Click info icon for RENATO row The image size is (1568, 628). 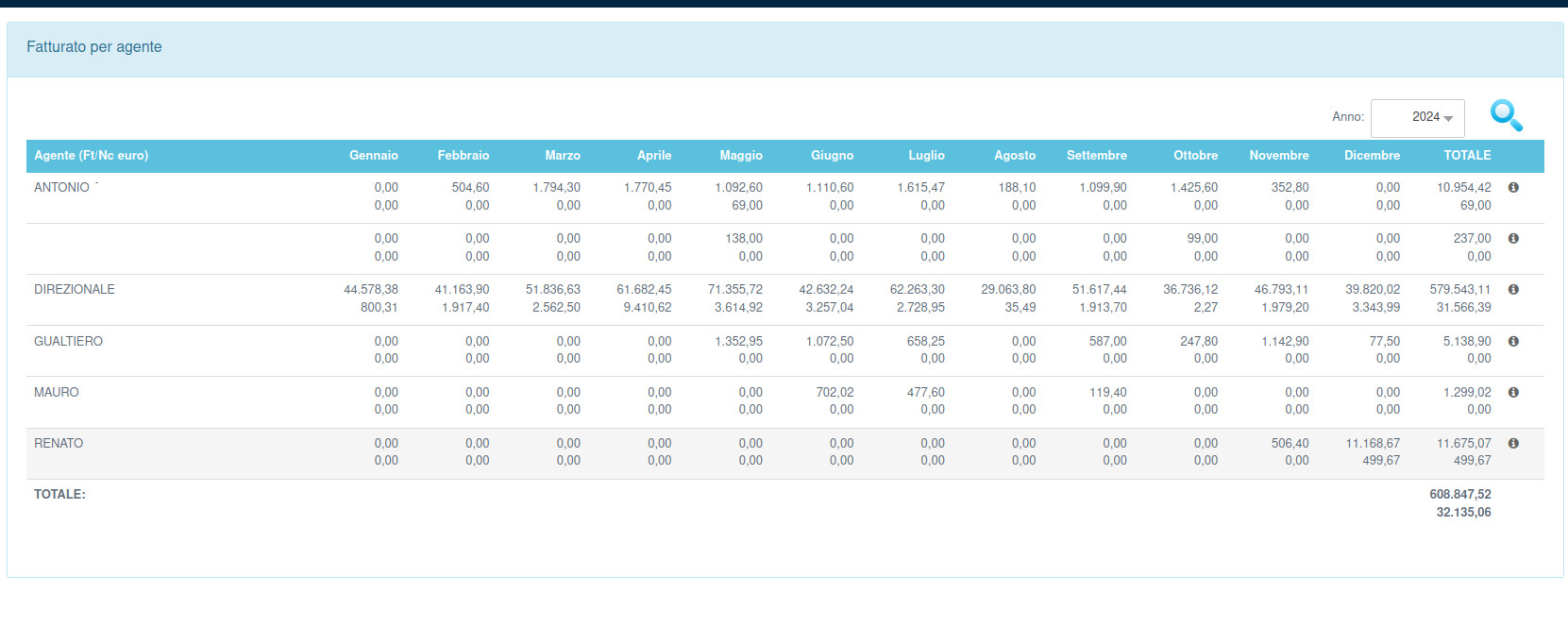coord(1513,443)
